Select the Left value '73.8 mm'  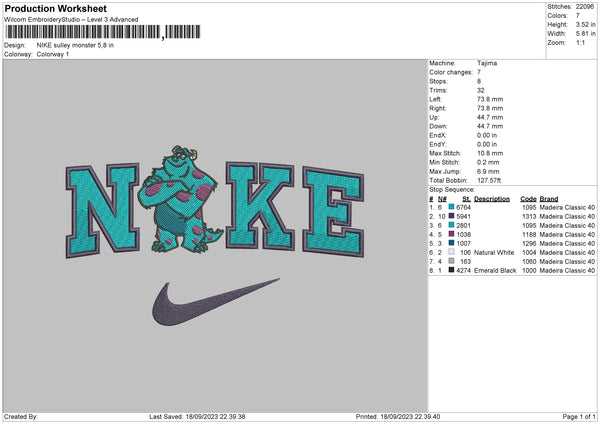490,99
